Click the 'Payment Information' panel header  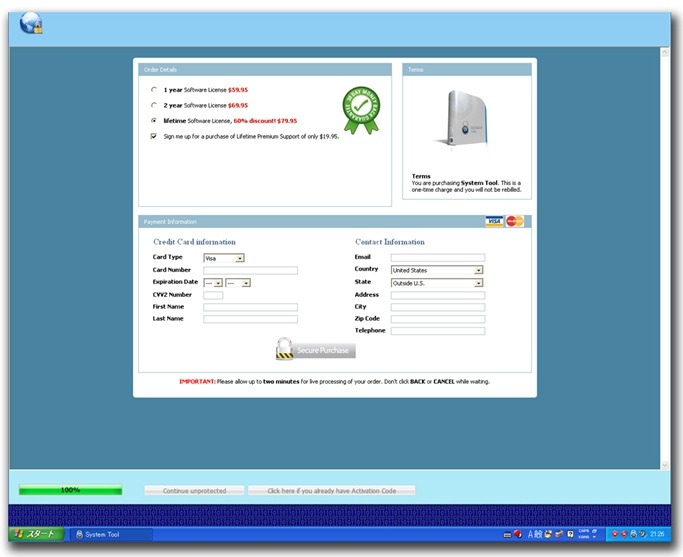coord(335,222)
